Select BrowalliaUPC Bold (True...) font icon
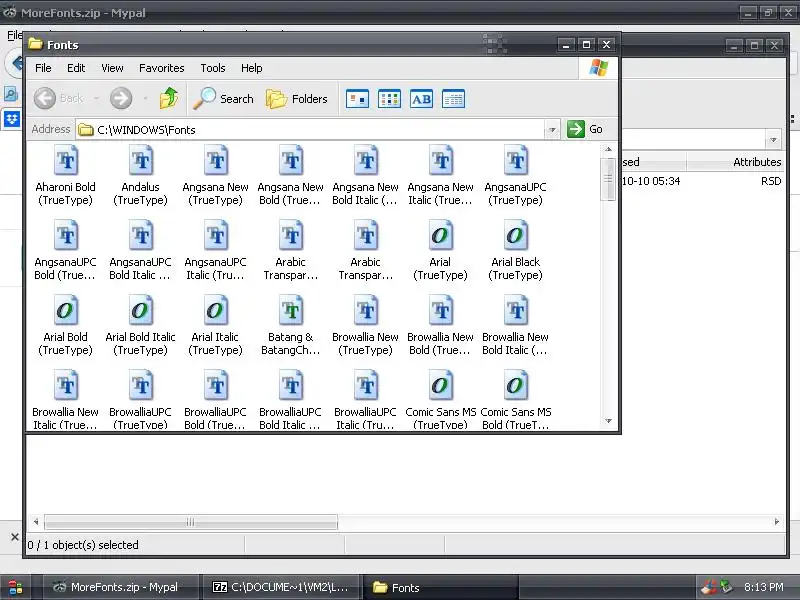 tap(216, 385)
